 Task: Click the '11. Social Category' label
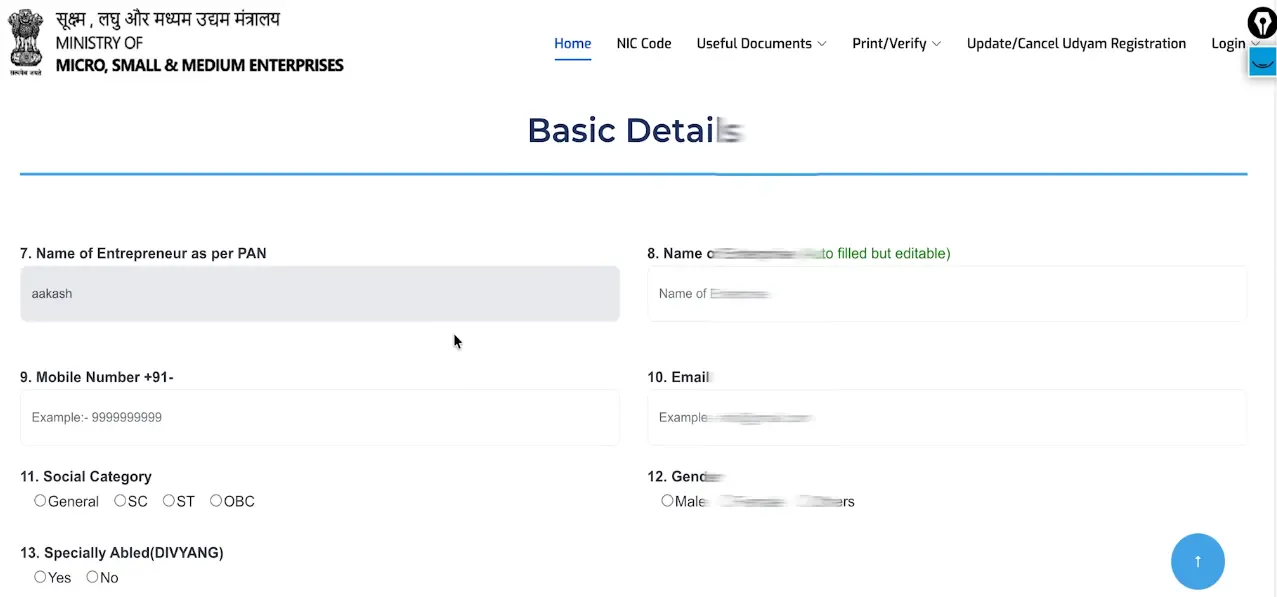pyautogui.click(x=86, y=477)
